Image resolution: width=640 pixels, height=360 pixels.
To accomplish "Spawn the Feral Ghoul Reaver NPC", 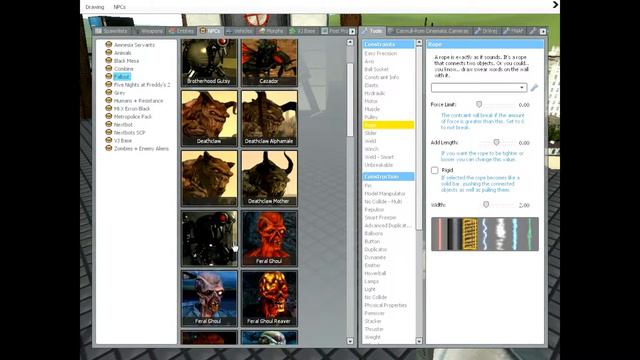I will [x=269, y=298].
